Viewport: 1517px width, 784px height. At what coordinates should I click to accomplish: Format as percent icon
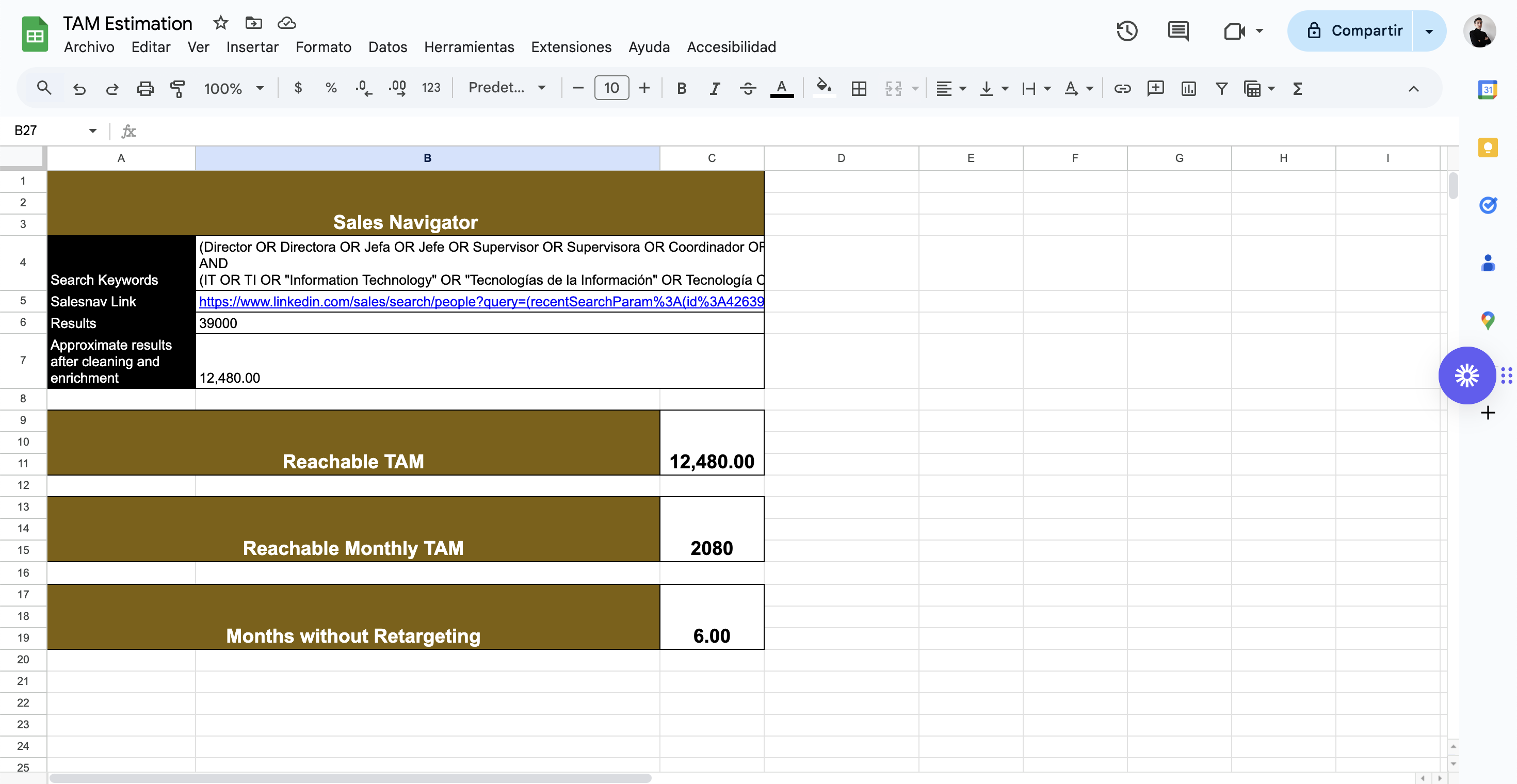(331, 88)
